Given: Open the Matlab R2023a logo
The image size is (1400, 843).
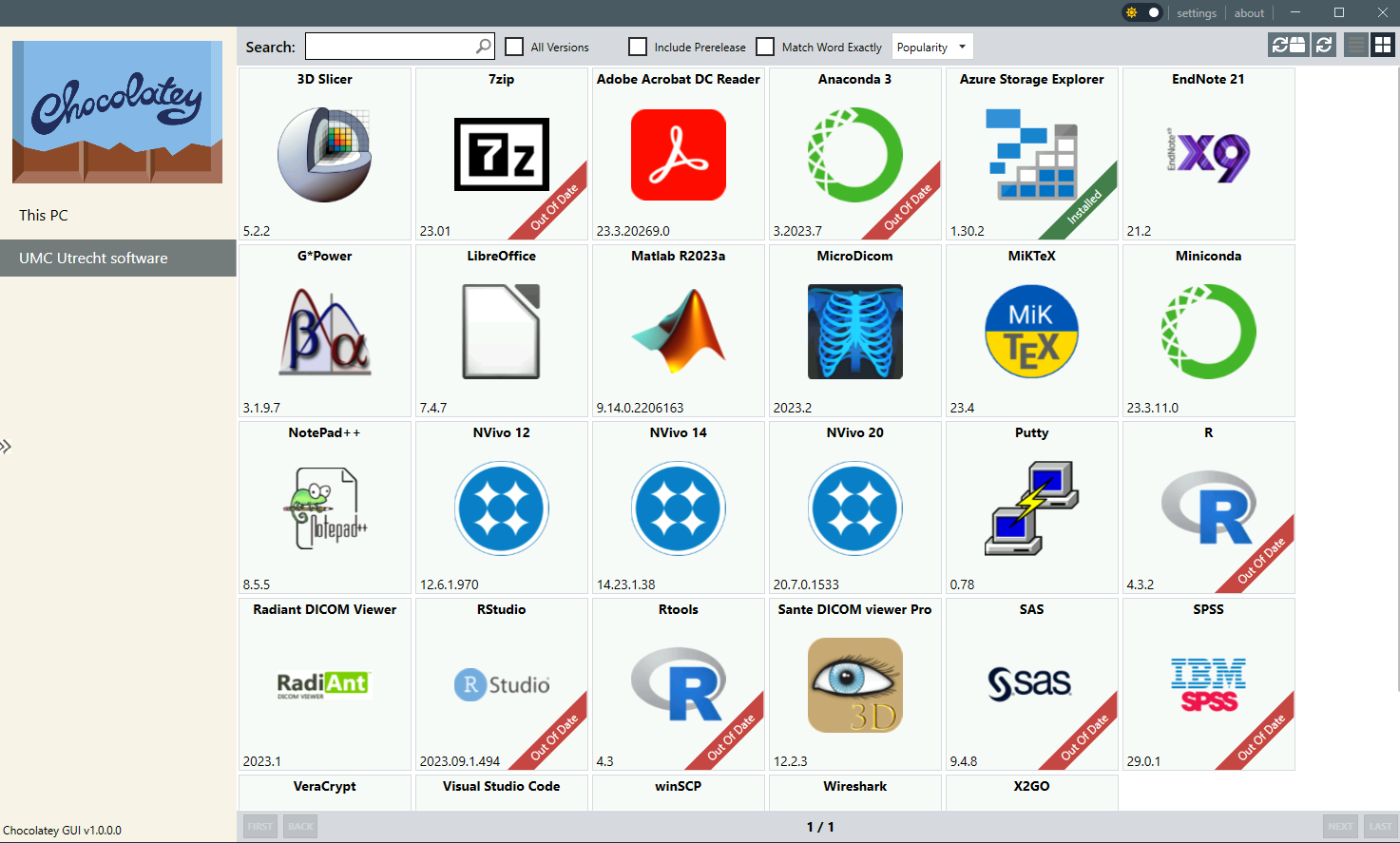Looking at the screenshot, I should coord(679,332).
